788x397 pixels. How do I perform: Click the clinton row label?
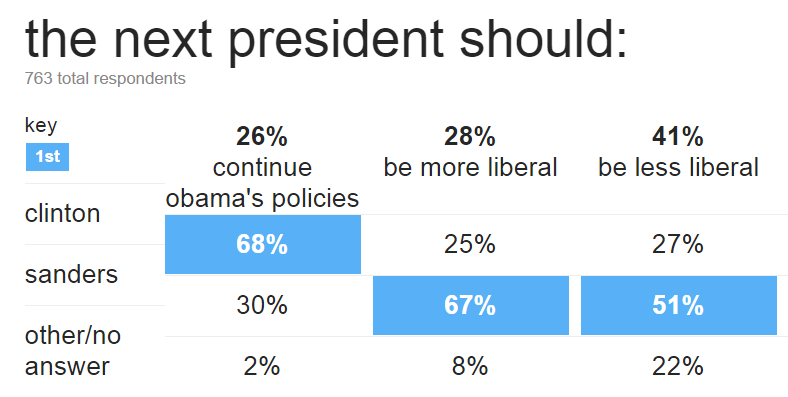tap(62, 214)
